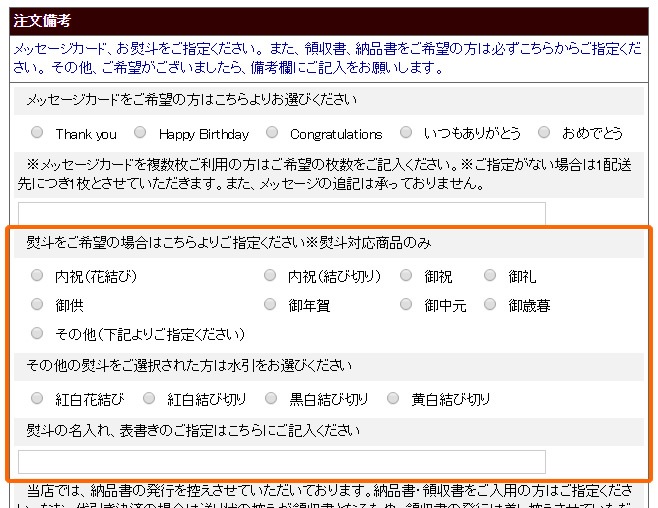658x508 pixels.
Task: Choose the 御年賀 noshi option
Action: tap(270, 304)
